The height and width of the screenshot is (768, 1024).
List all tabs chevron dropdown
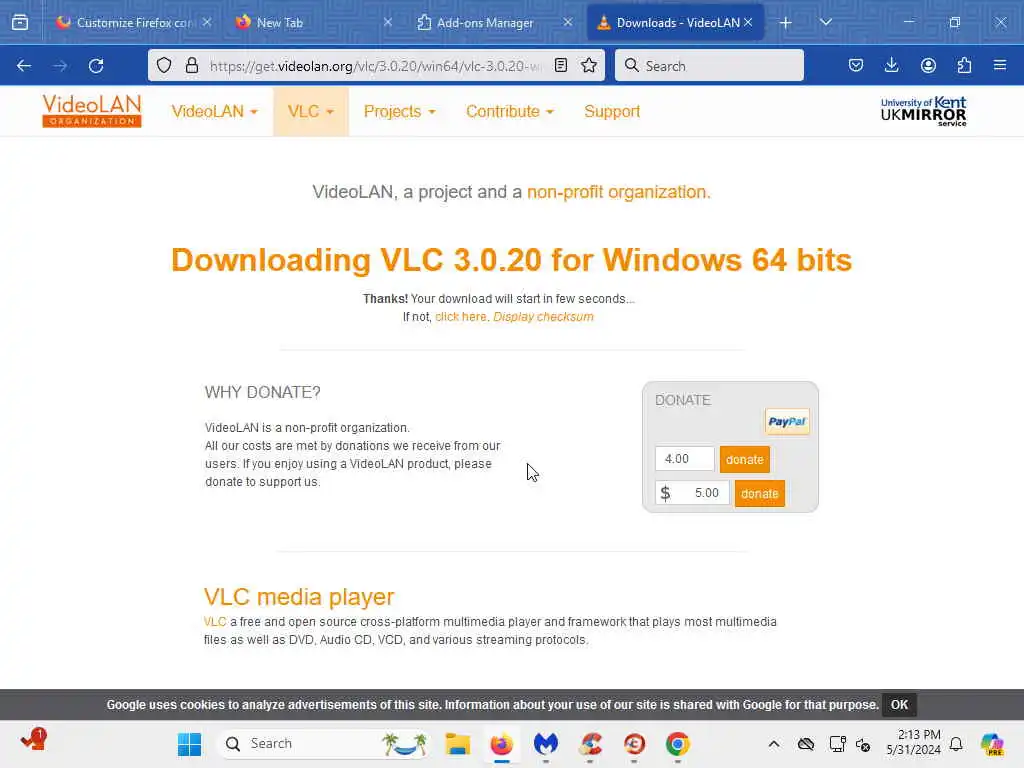click(826, 22)
